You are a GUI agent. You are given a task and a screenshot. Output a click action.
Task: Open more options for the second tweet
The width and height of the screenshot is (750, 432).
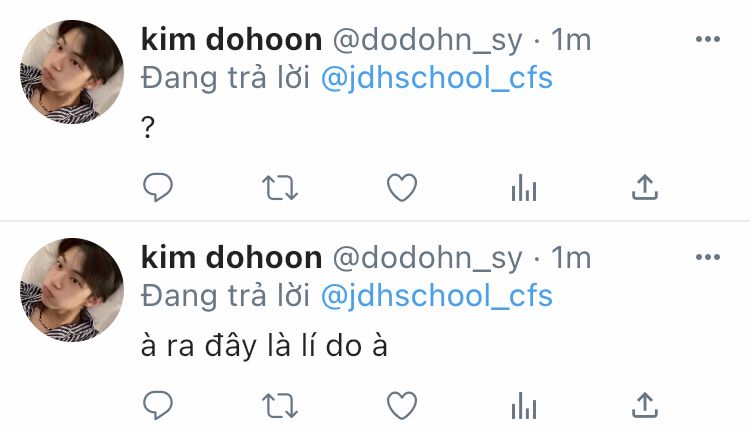point(708,257)
